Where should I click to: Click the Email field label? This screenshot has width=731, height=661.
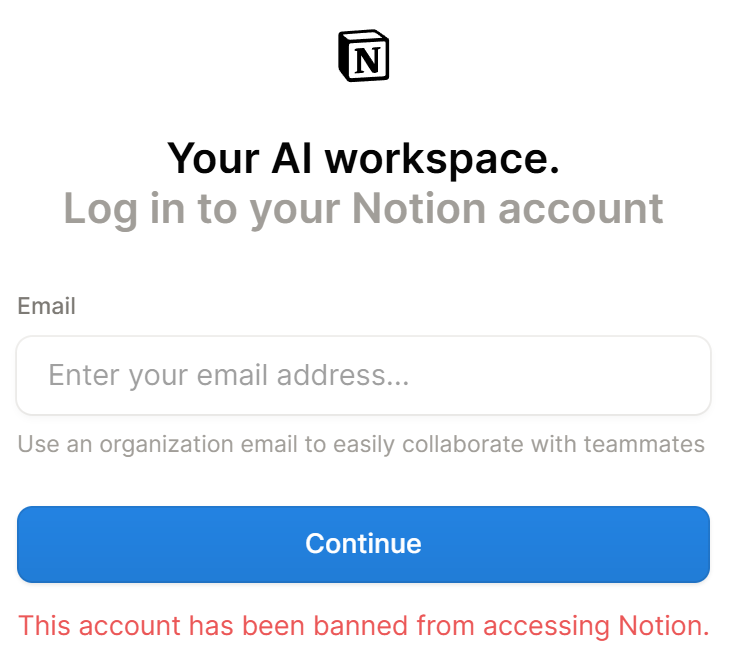(x=46, y=306)
